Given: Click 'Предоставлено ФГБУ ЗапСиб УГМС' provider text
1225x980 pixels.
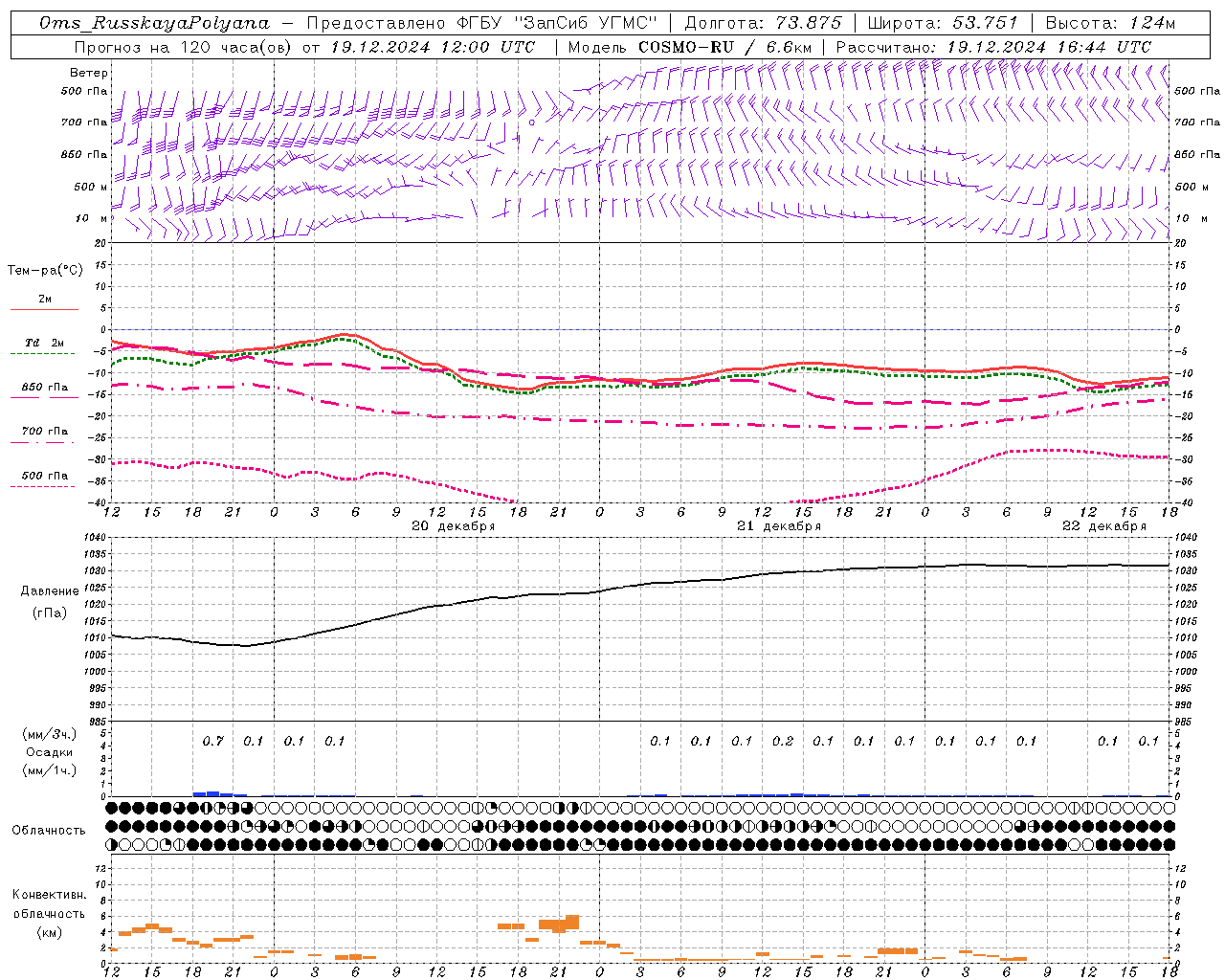Looking at the screenshot, I should pos(482,23).
